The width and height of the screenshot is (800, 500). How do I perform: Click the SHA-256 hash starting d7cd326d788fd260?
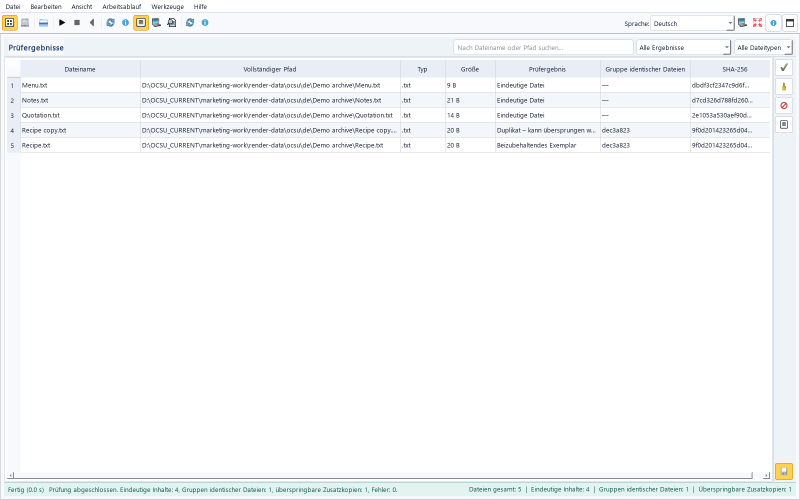click(x=730, y=100)
